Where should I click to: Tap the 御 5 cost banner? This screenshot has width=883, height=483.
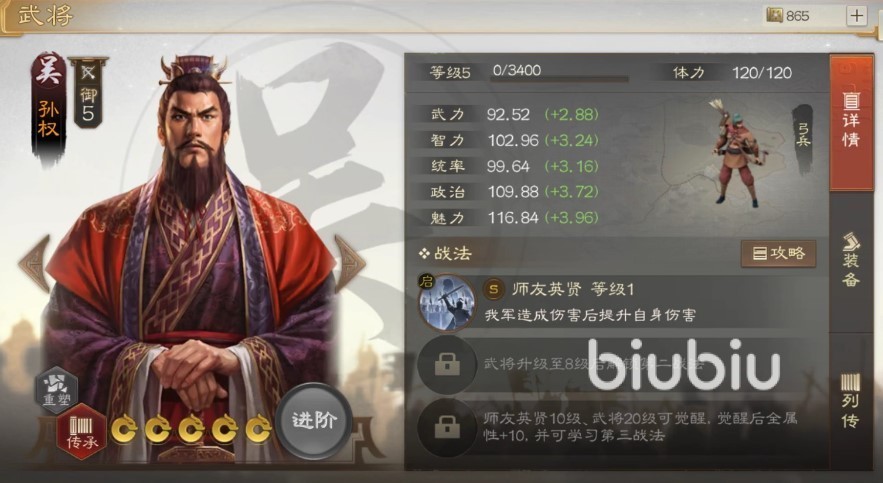(x=88, y=93)
